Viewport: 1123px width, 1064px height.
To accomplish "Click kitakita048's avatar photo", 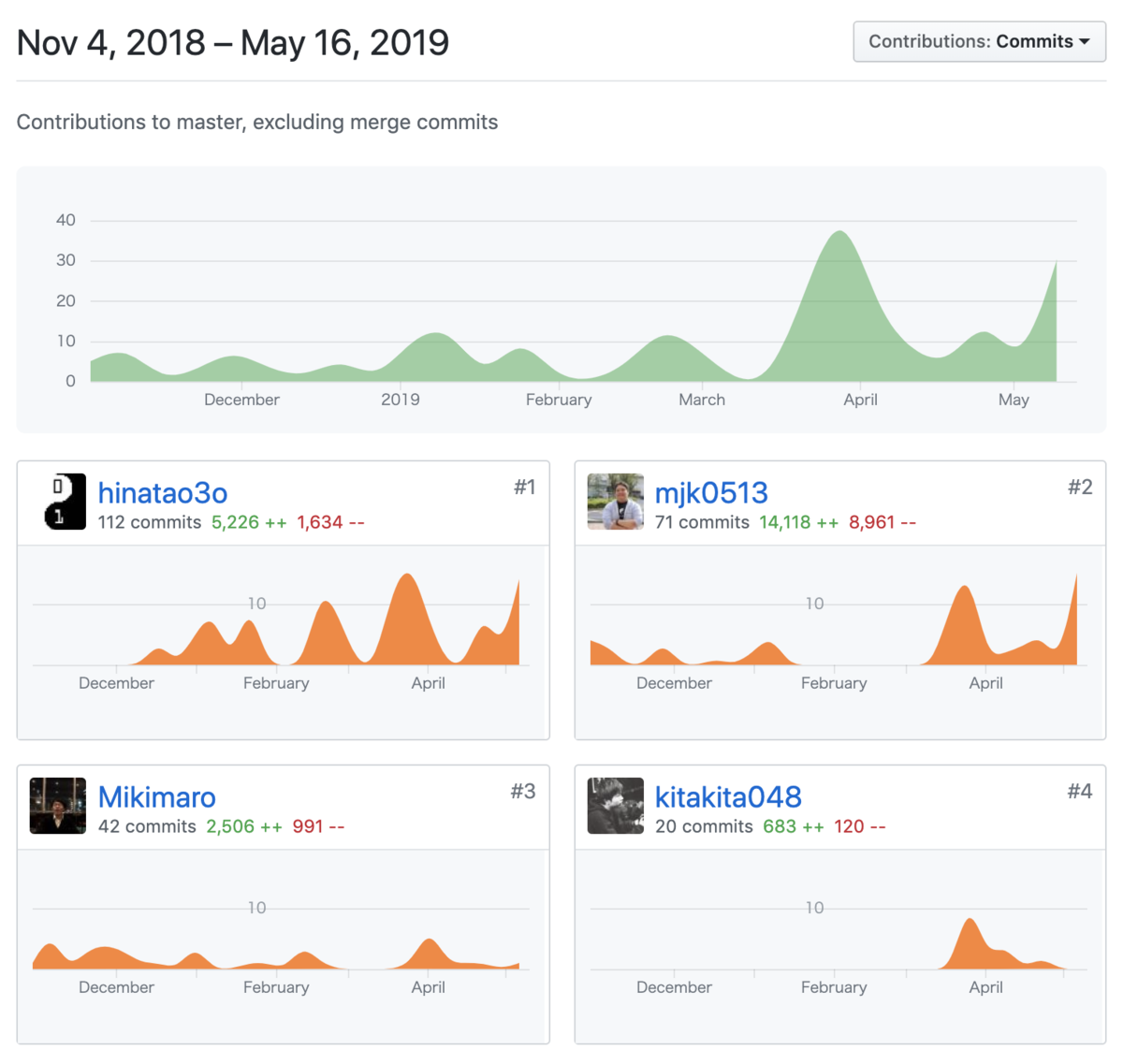I will [x=616, y=806].
